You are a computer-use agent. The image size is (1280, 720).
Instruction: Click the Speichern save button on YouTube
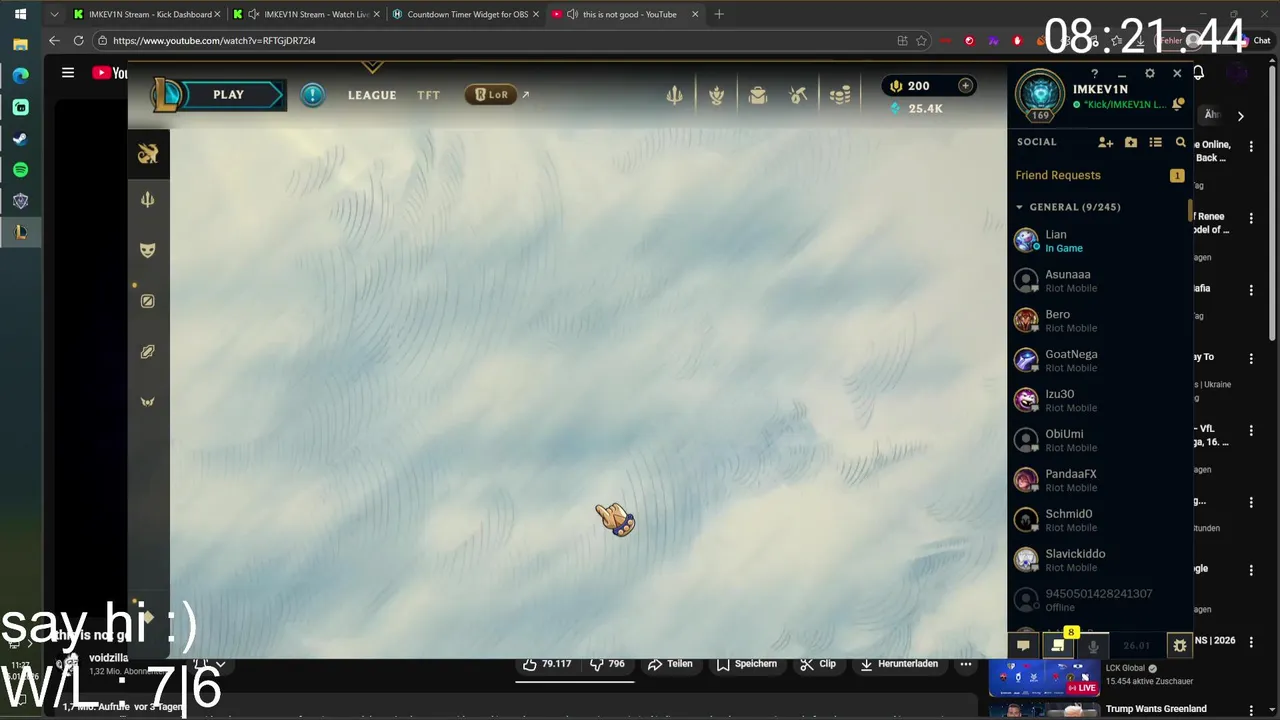(746, 664)
